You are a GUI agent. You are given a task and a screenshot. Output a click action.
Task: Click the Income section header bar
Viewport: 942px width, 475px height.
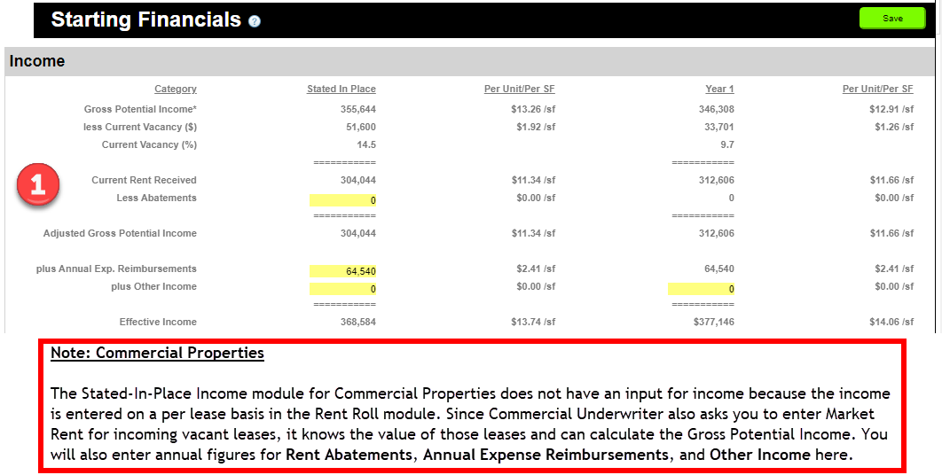pyautogui.click(x=470, y=61)
